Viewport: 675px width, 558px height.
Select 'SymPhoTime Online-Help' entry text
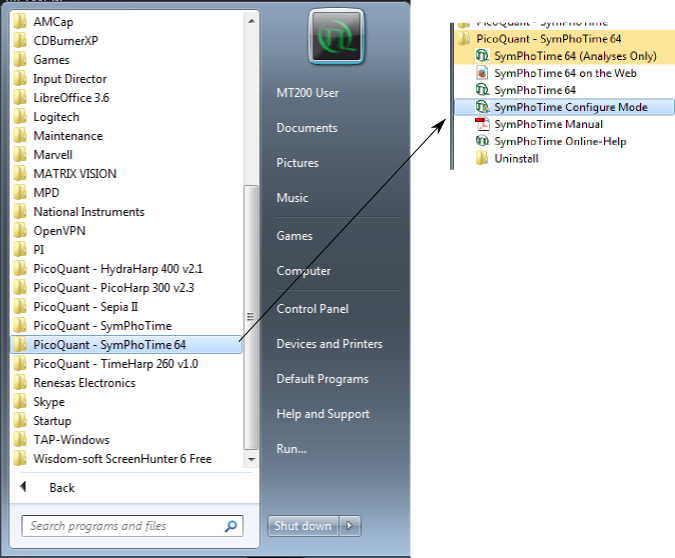click(560, 141)
